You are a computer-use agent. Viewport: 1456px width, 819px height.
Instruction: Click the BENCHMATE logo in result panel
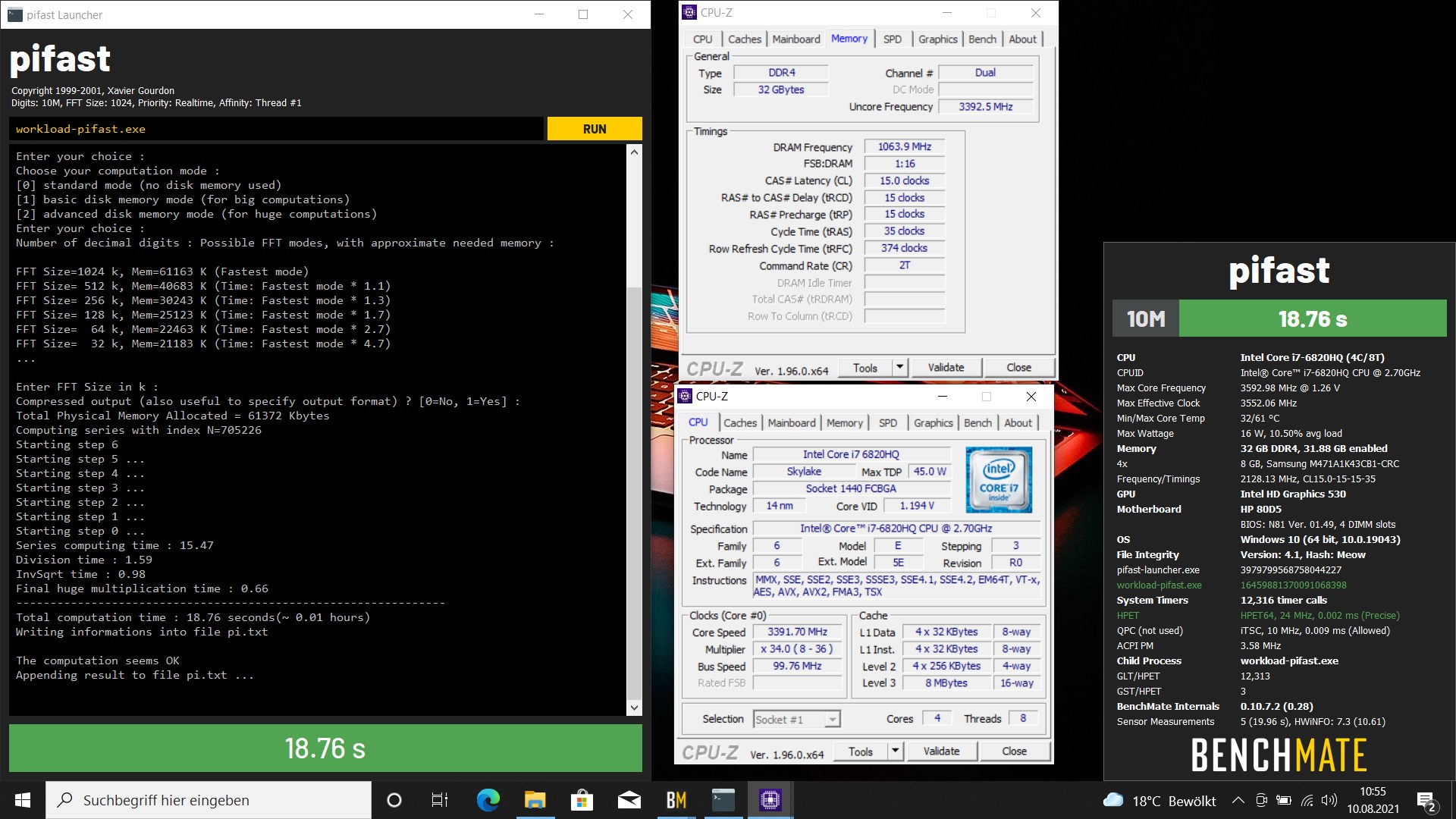(x=1279, y=755)
